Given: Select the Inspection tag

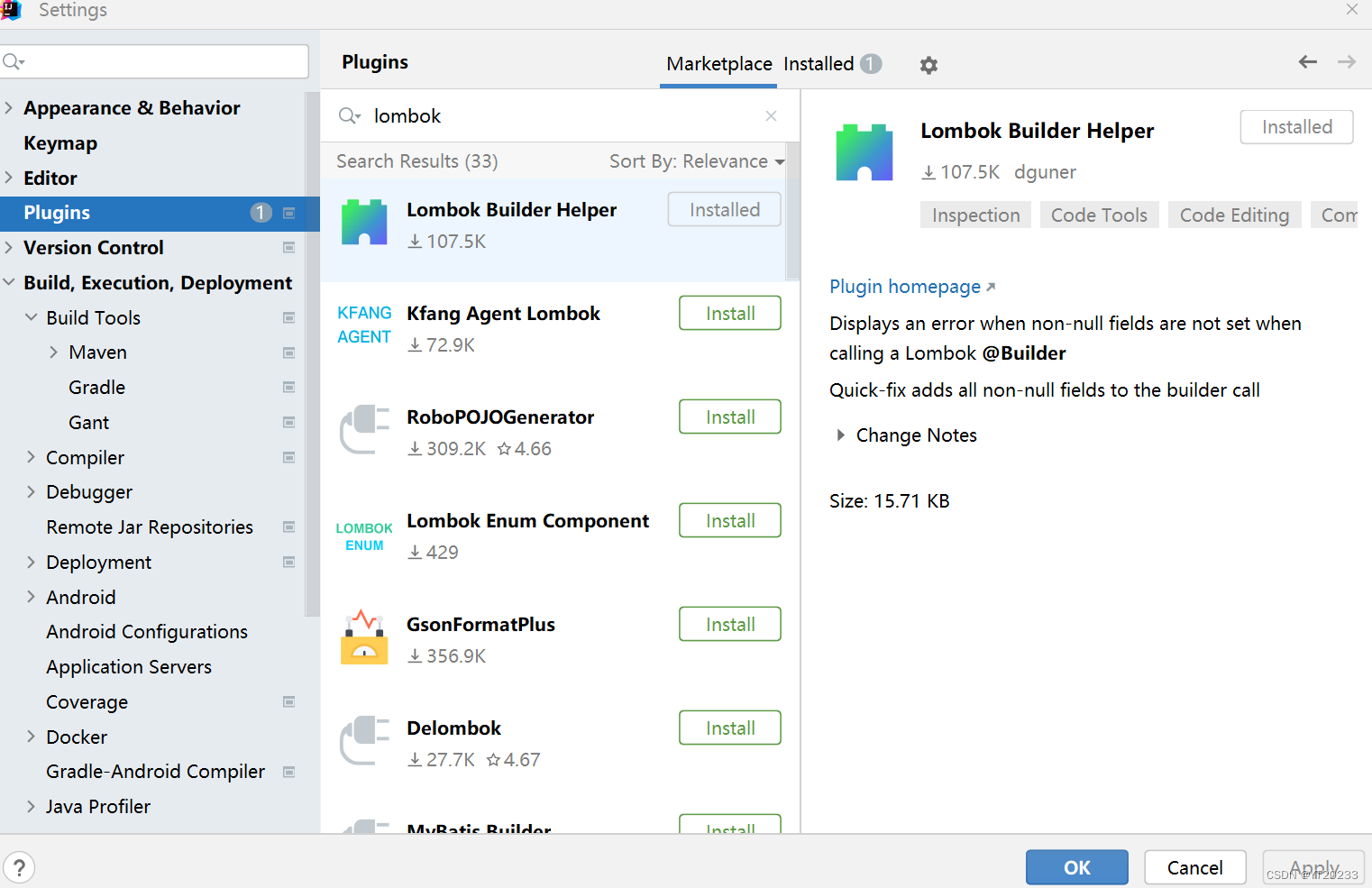Looking at the screenshot, I should pos(975,215).
